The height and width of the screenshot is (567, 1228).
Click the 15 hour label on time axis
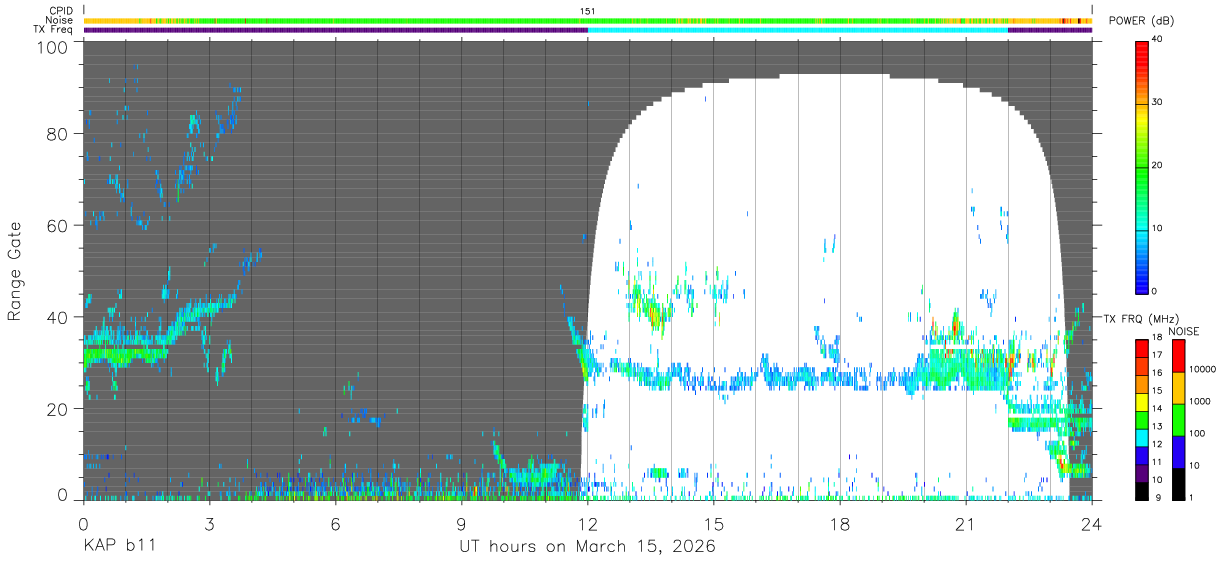[714, 524]
